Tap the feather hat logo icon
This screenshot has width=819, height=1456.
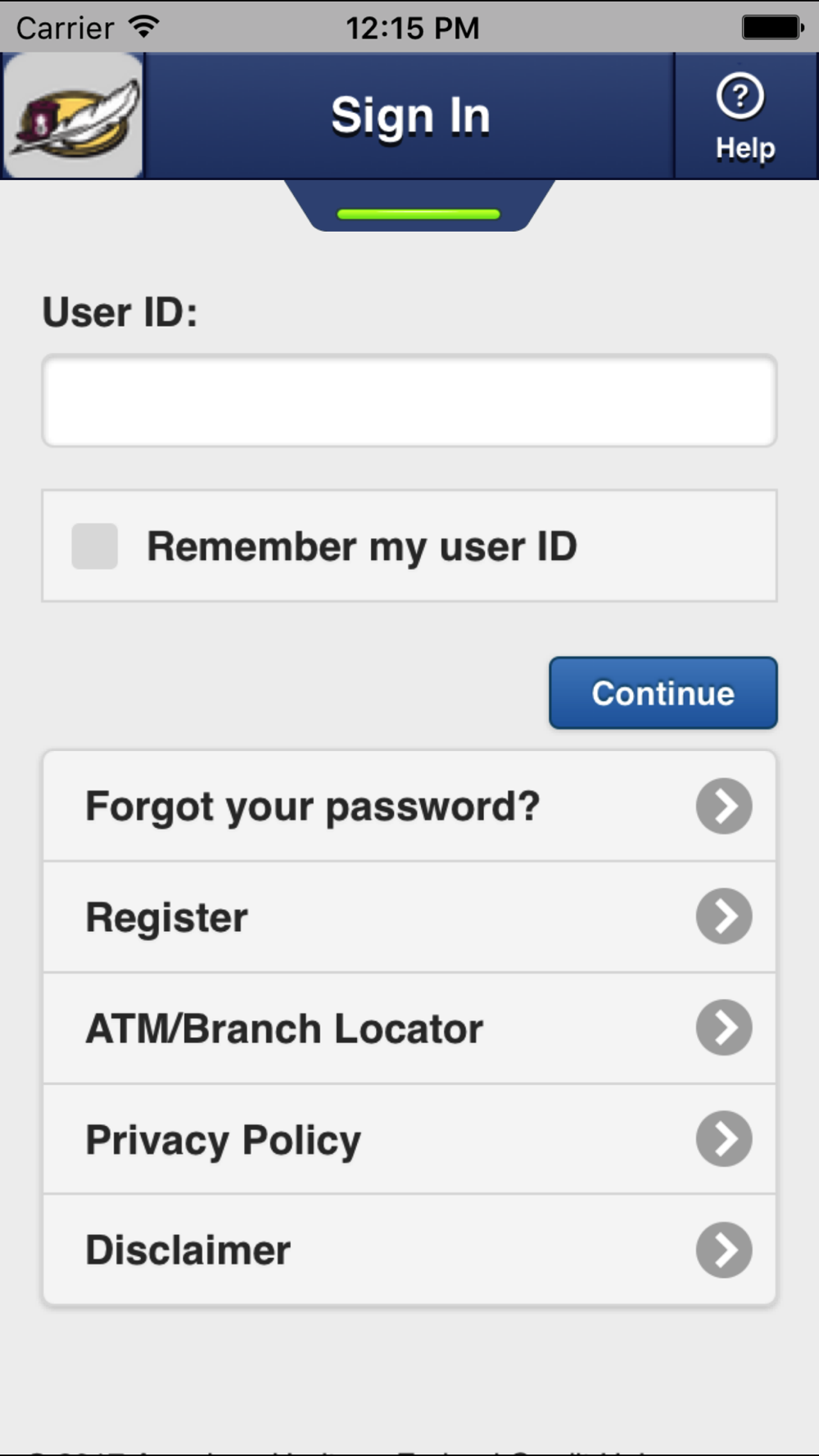pyautogui.click(x=73, y=116)
